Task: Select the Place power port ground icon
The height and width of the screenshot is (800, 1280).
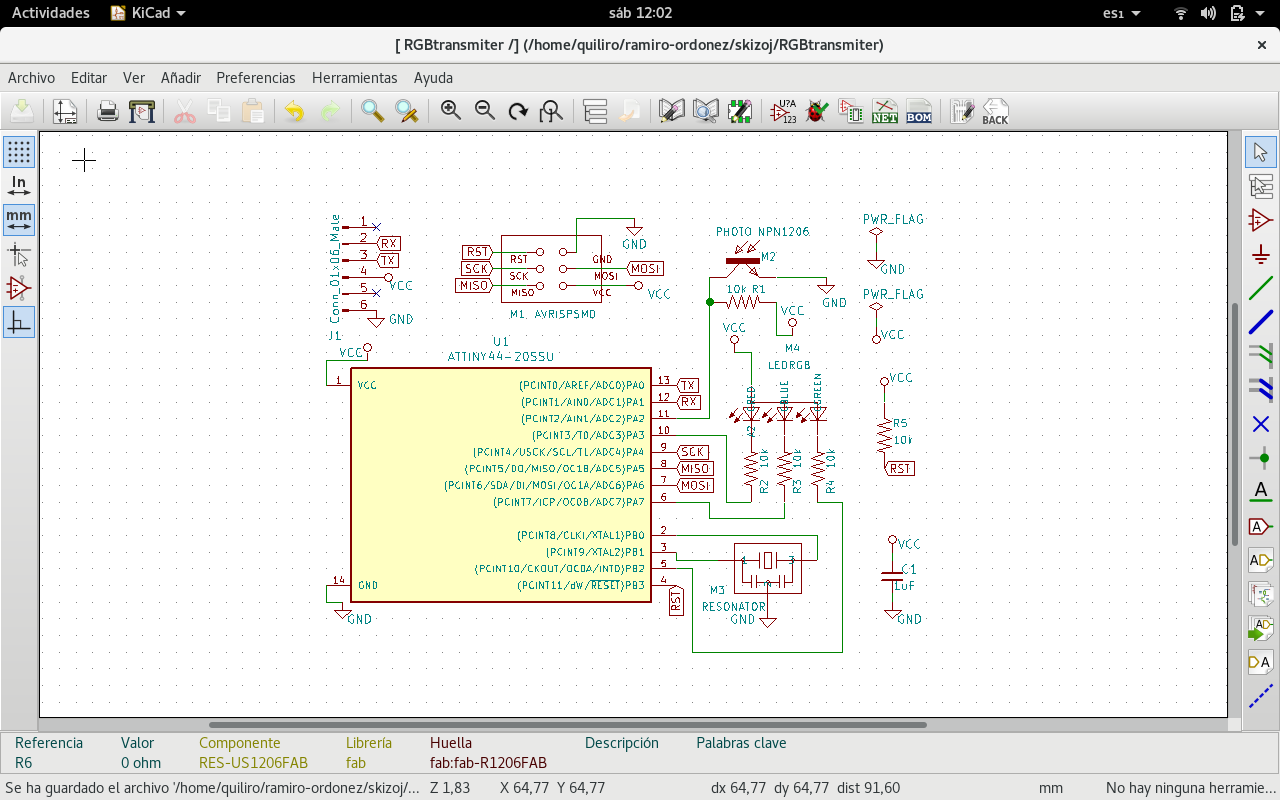Action: pyautogui.click(x=1261, y=254)
